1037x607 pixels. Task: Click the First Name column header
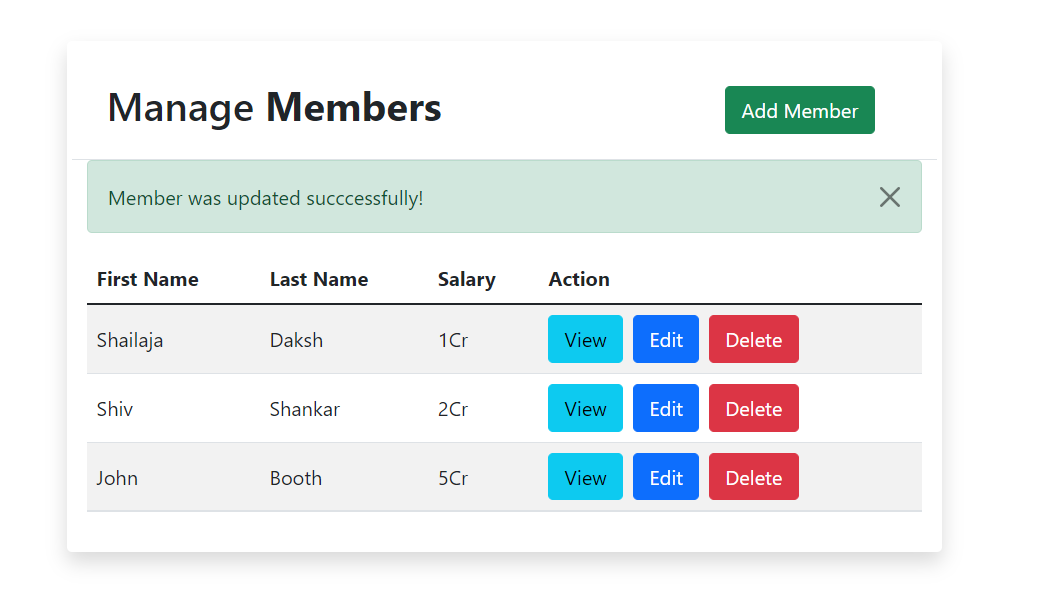click(x=147, y=279)
